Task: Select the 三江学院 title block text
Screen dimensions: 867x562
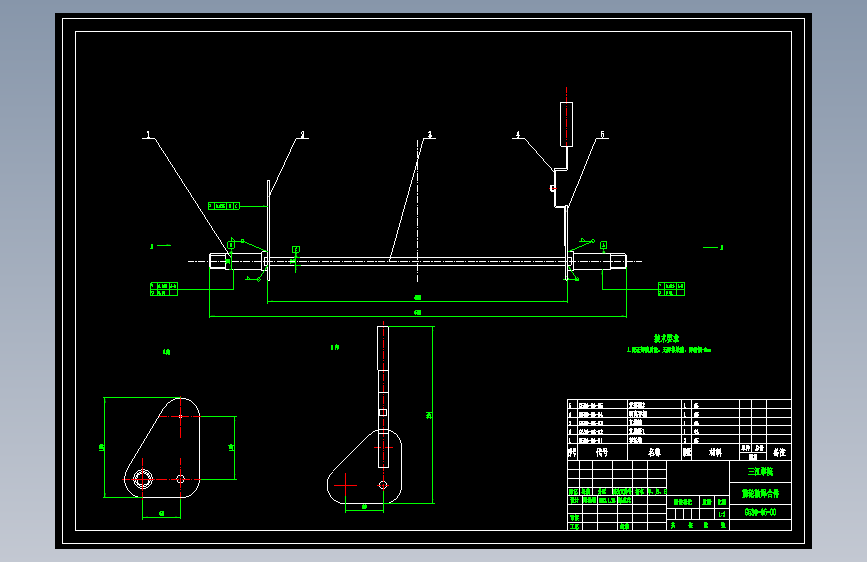Action: [x=760, y=472]
